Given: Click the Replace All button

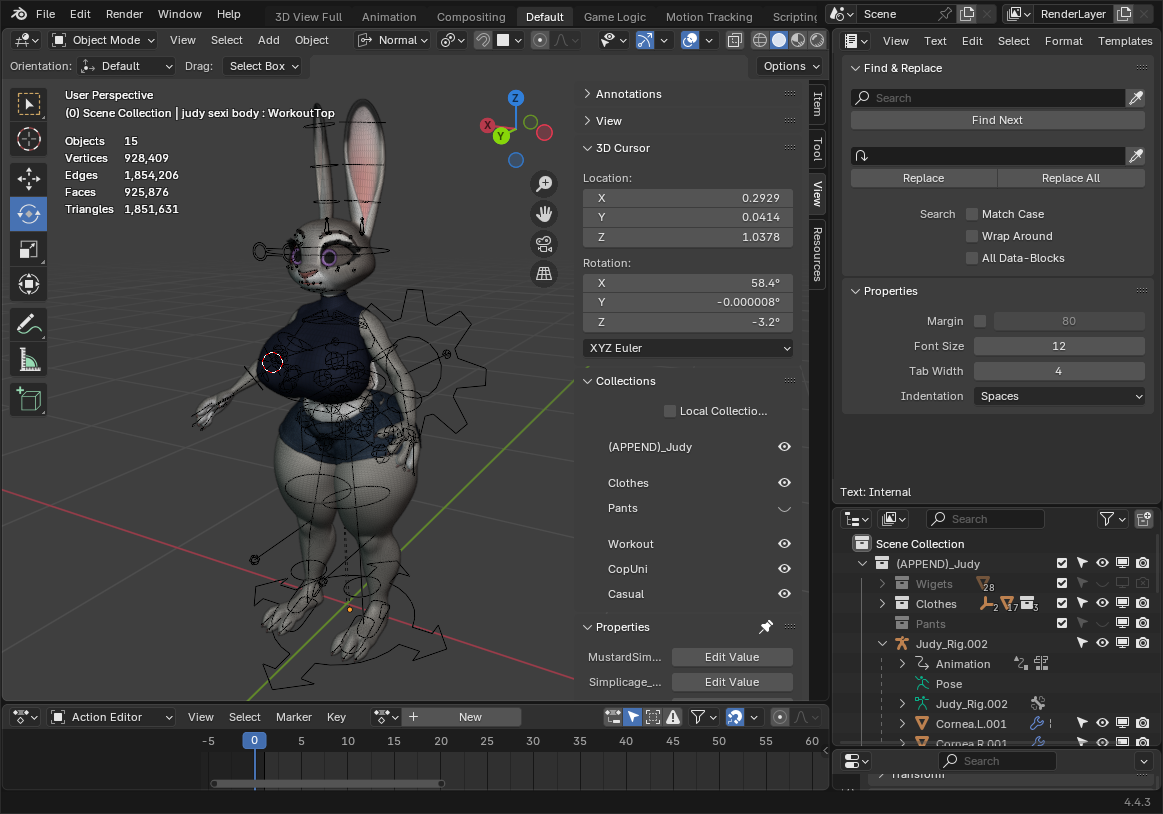Looking at the screenshot, I should 1070,178.
